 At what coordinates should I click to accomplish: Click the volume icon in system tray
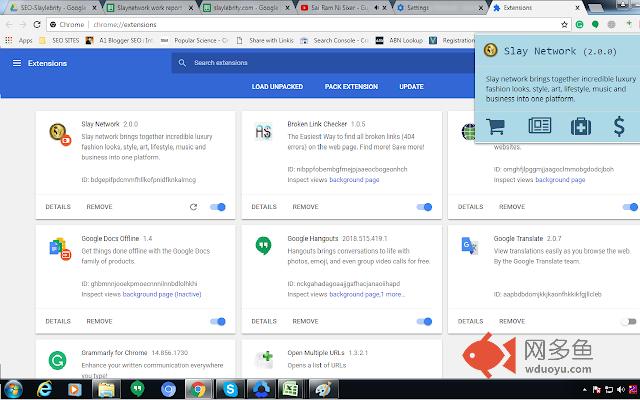[621, 389]
